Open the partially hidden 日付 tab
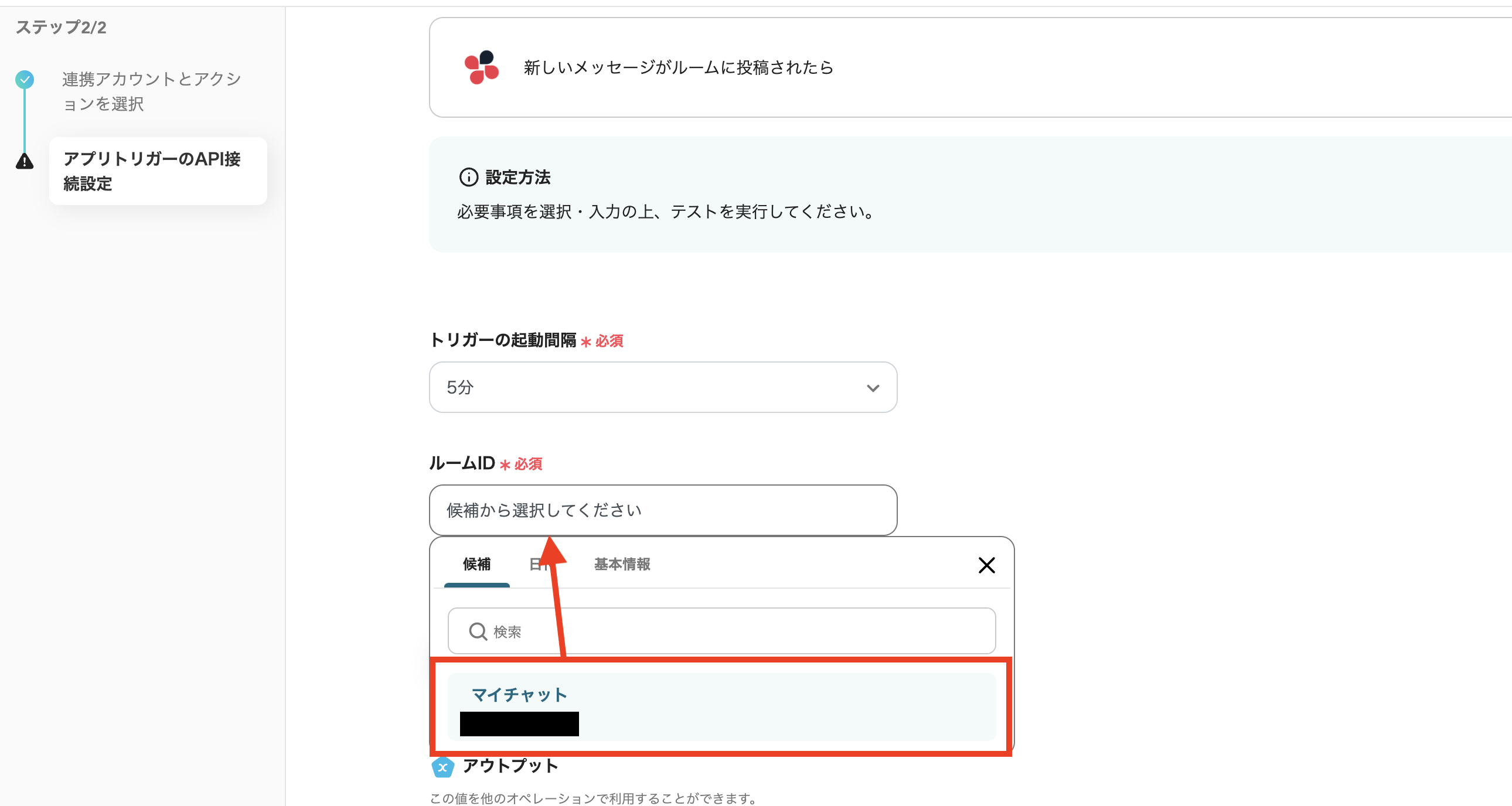 pyautogui.click(x=535, y=564)
